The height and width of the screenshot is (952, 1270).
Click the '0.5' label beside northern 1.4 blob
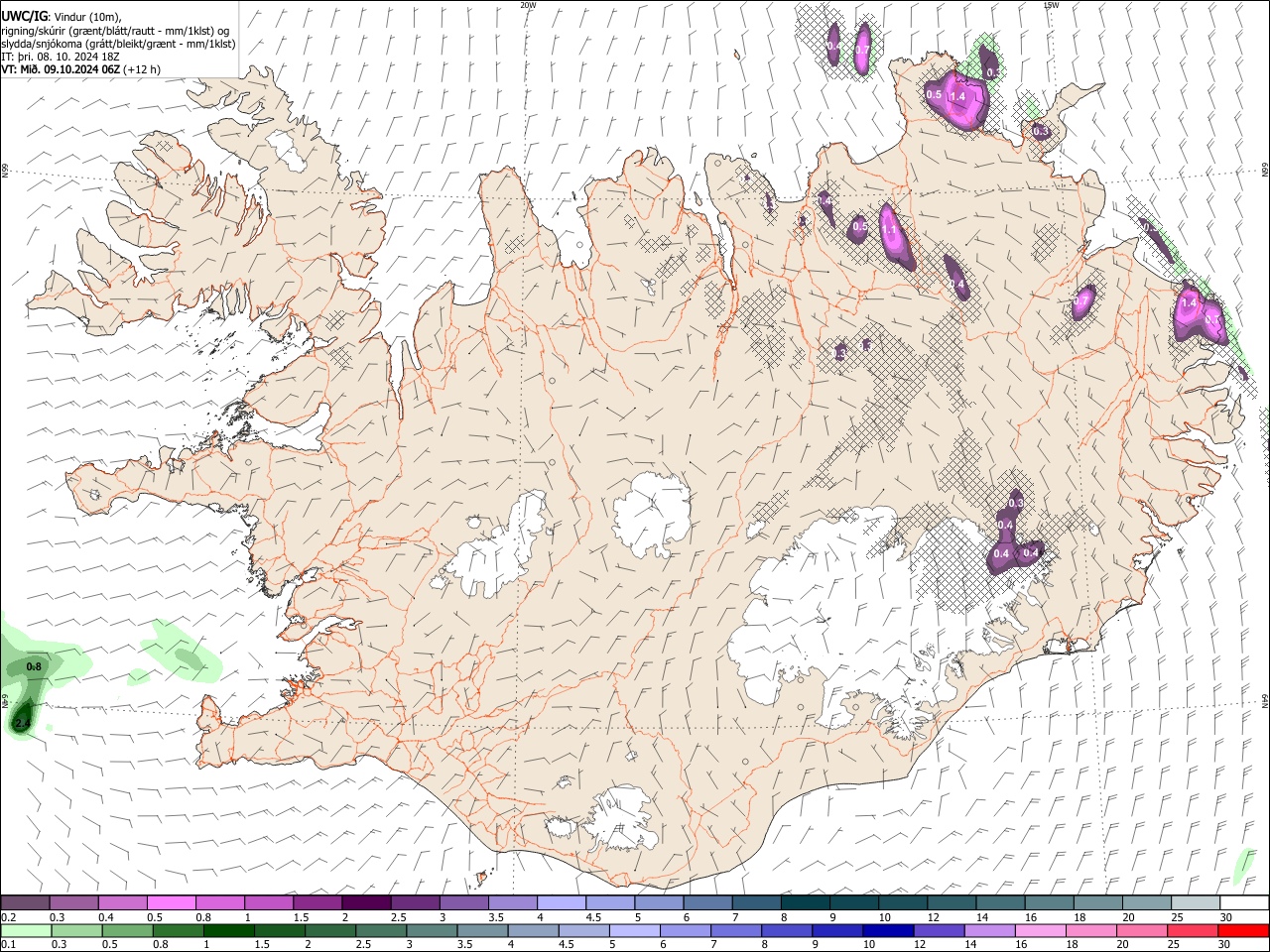[x=934, y=94]
